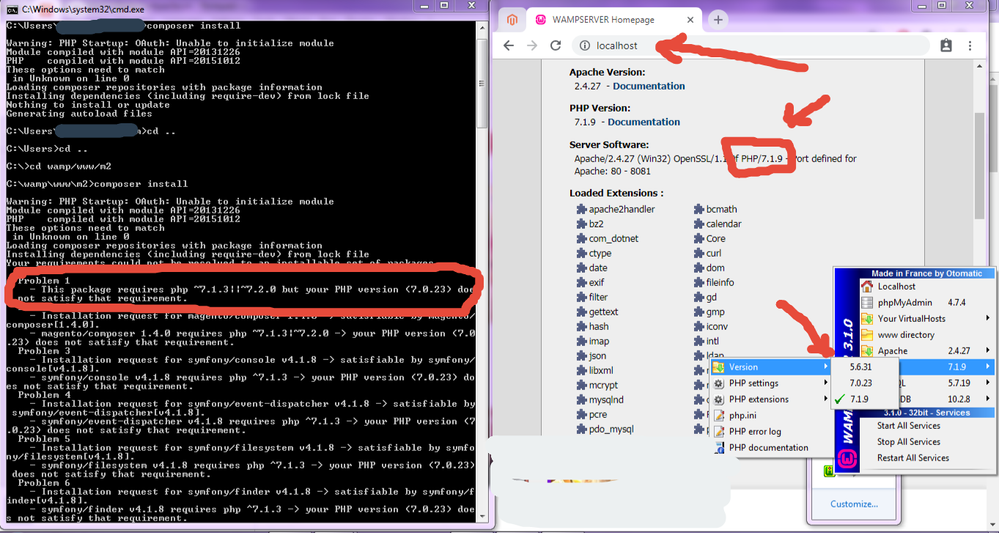This screenshot has height=533, width=999.
Task: Reload the localhost page
Action: tap(556, 46)
